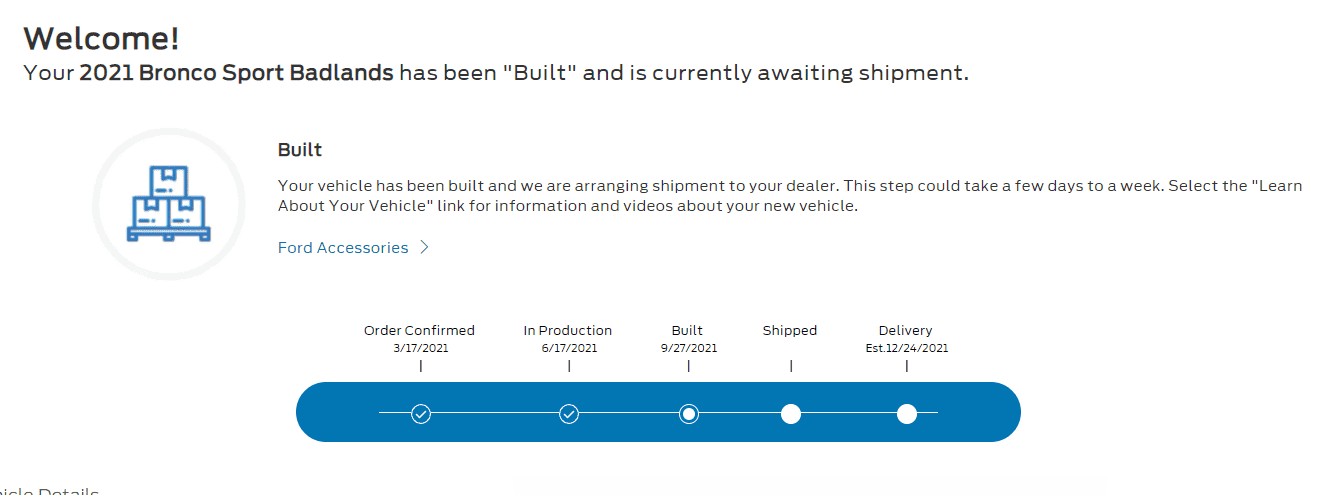Click the Order Confirmed stage label
1329x495 pixels.
click(x=419, y=330)
